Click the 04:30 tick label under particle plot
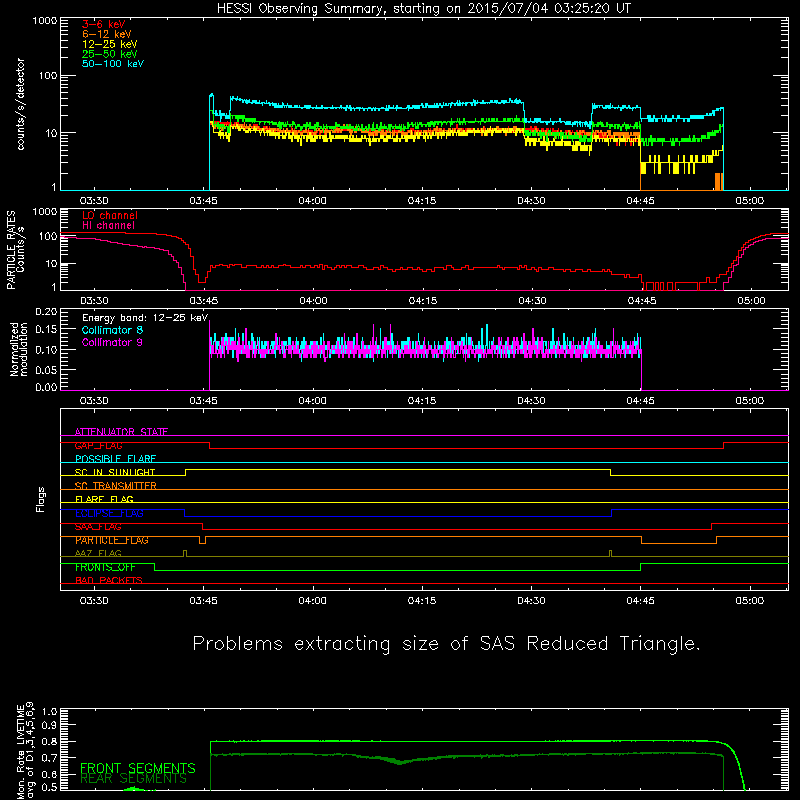The width and height of the screenshot is (800, 800). point(532,301)
